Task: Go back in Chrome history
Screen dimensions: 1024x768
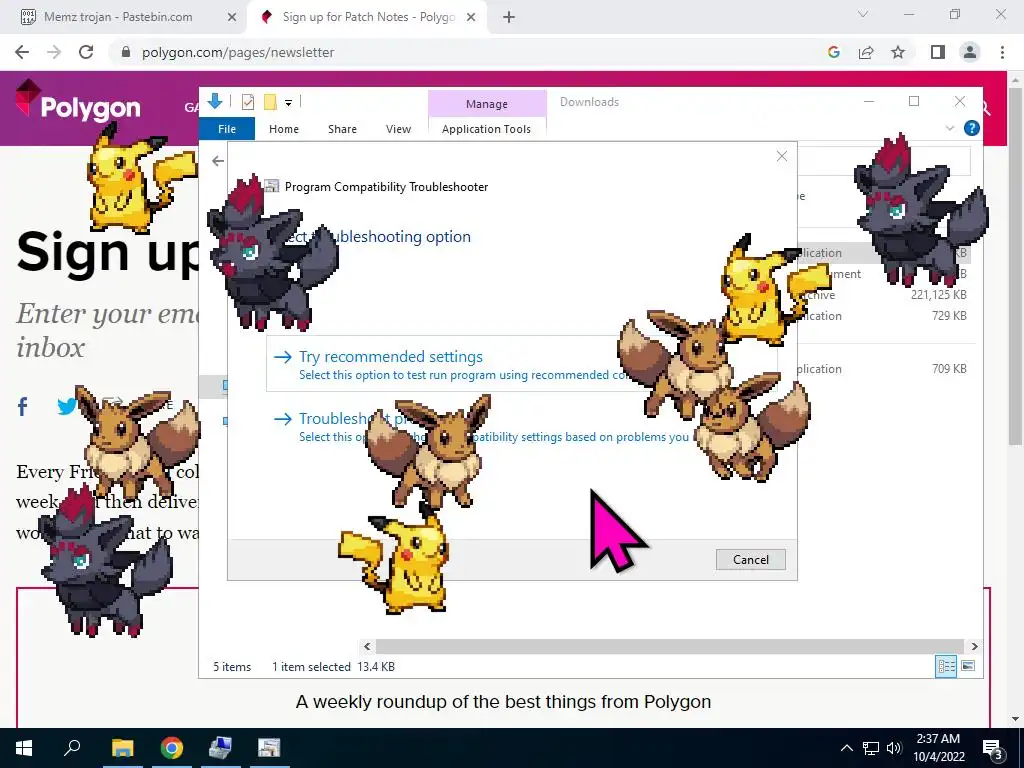Action: (x=22, y=52)
